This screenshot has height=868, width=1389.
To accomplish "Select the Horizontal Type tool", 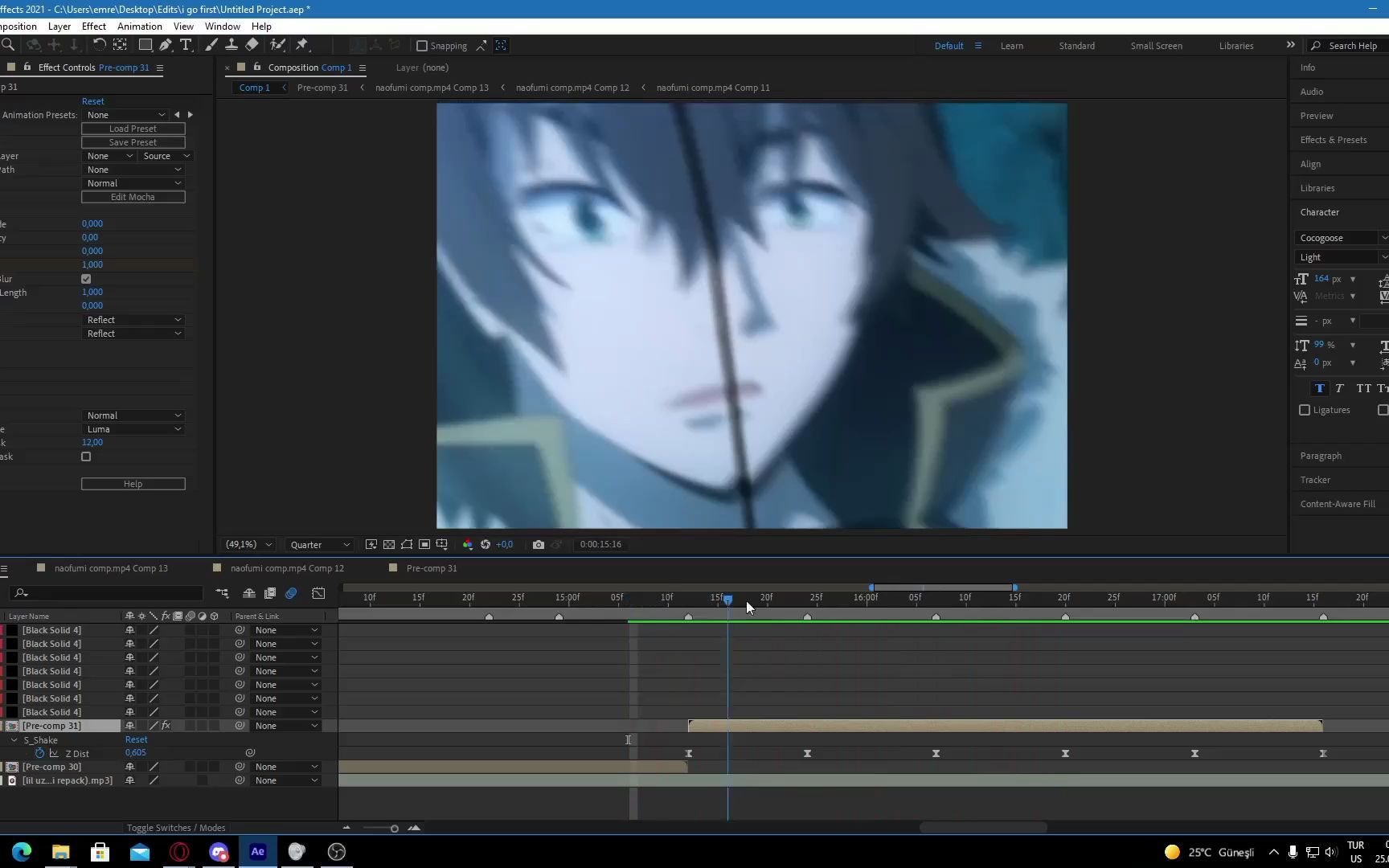I will click(x=186, y=45).
